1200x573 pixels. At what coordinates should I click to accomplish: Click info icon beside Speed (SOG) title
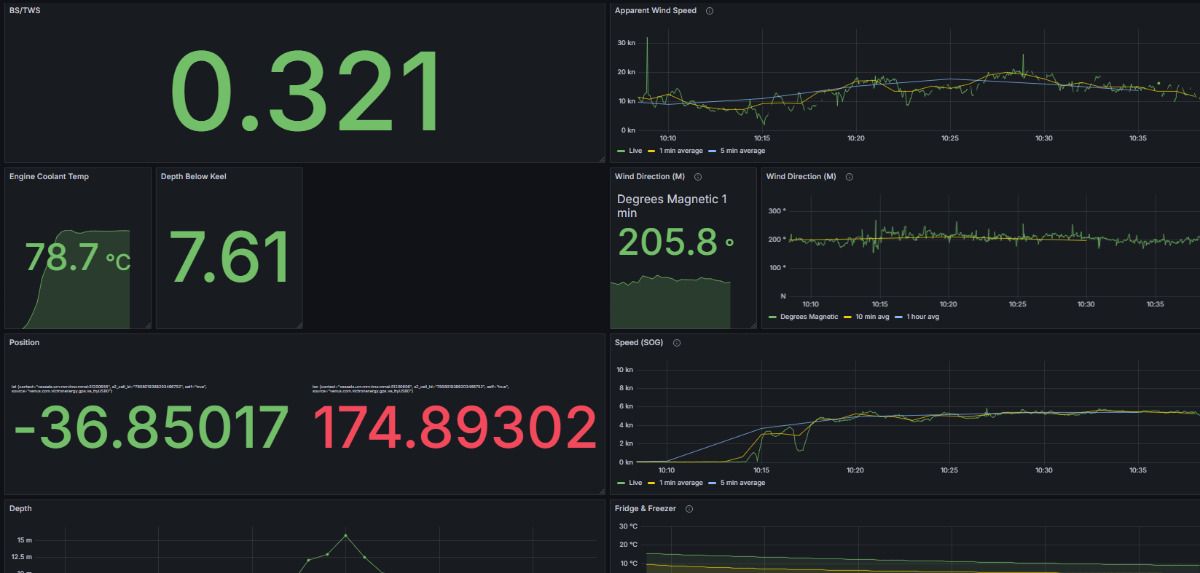pyautogui.click(x=677, y=342)
